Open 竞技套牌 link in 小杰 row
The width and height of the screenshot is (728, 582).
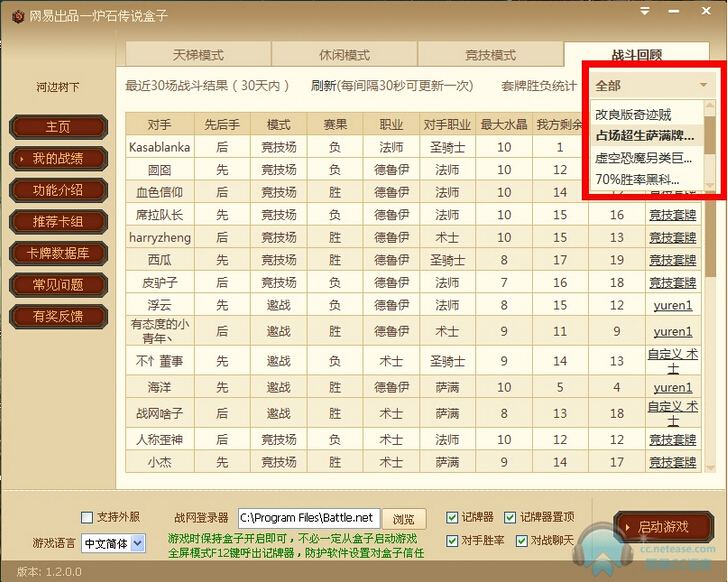(x=672, y=462)
